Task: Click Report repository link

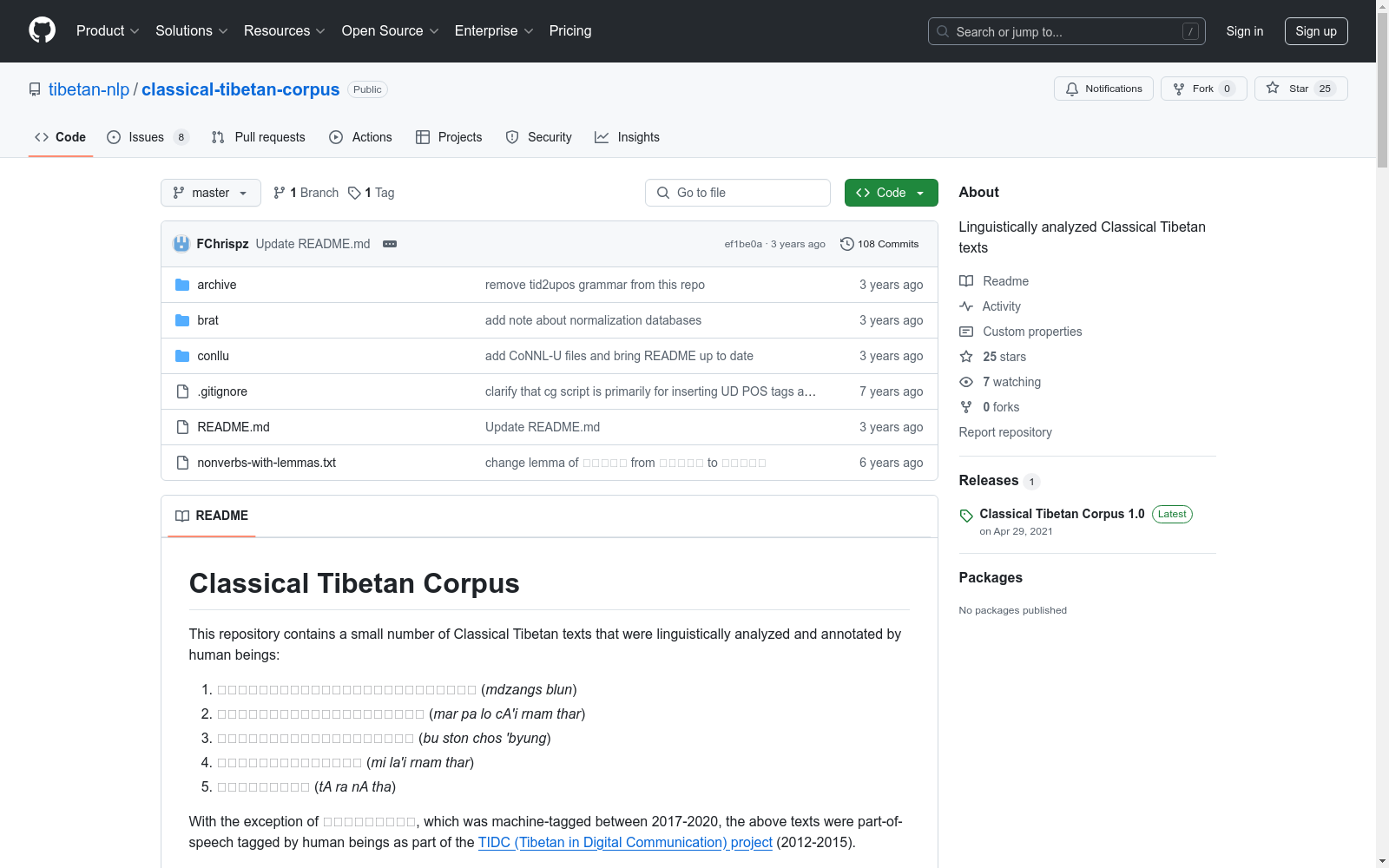Action: point(1005,432)
